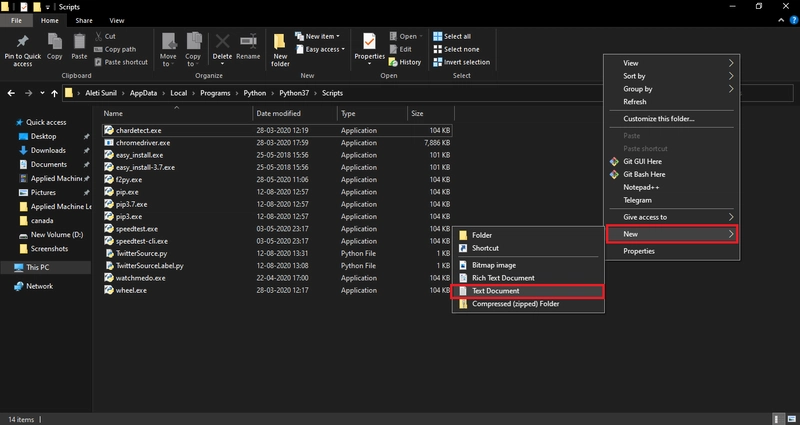Expand Give access to submenu
This screenshot has height=425, width=800.
point(671,217)
